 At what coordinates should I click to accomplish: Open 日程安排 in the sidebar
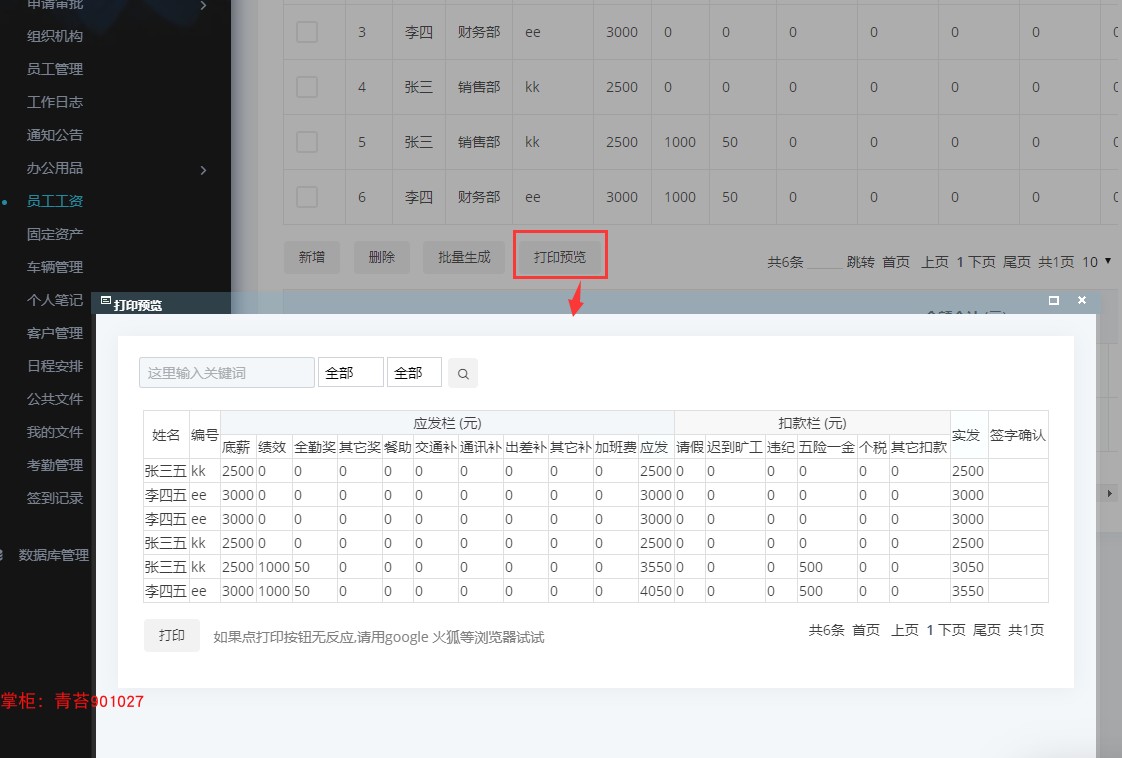click(x=55, y=366)
